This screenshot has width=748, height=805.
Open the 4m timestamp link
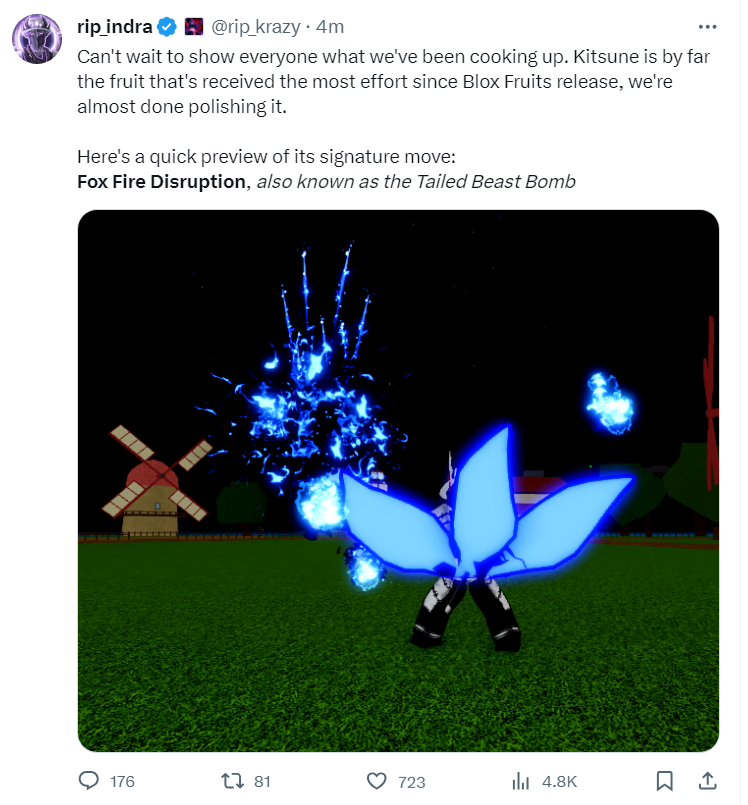(x=330, y=27)
